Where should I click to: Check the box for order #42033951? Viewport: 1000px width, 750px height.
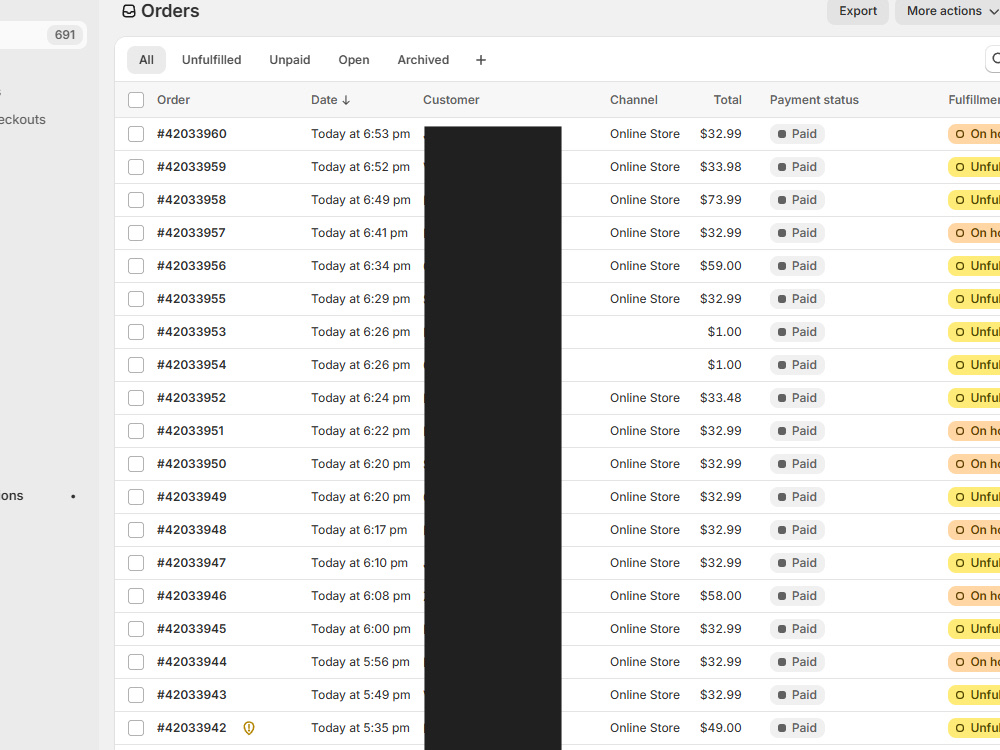136,431
